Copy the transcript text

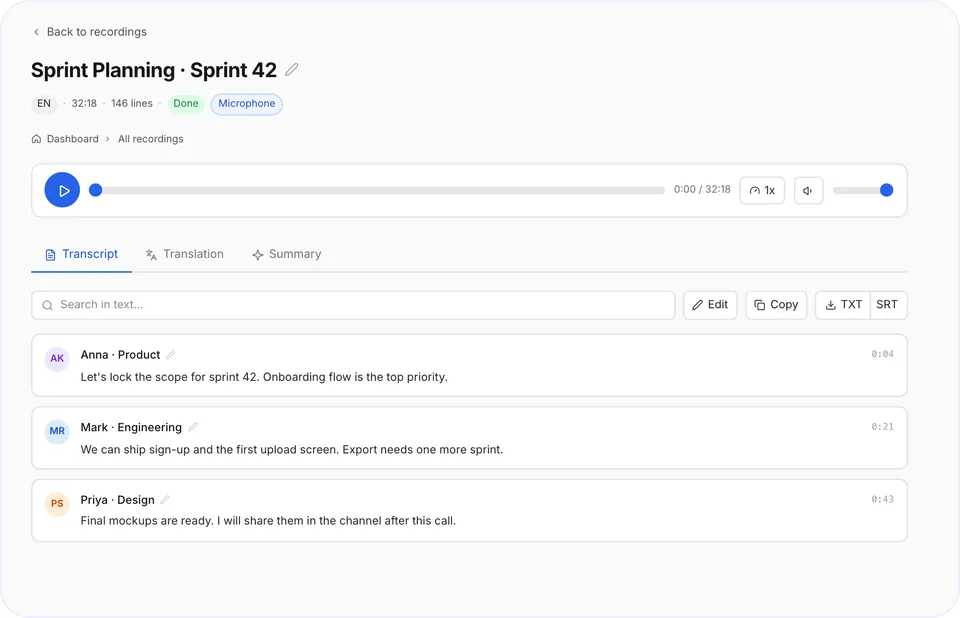776,305
